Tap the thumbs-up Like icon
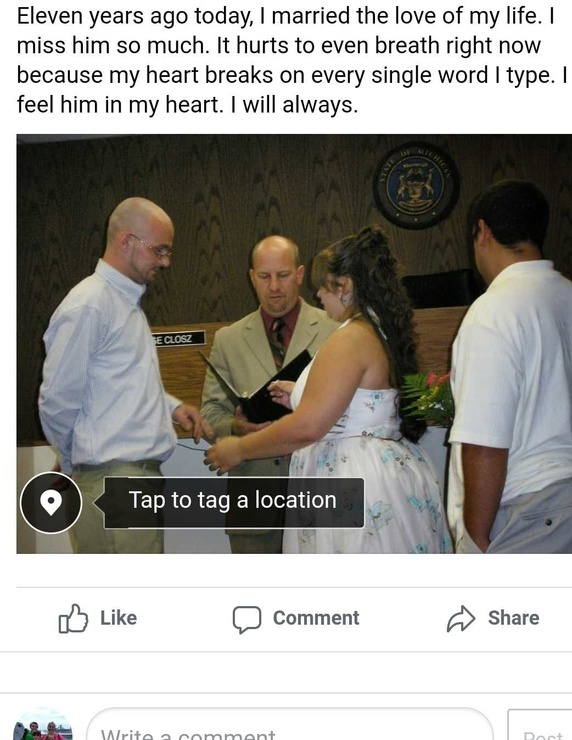 tap(73, 618)
